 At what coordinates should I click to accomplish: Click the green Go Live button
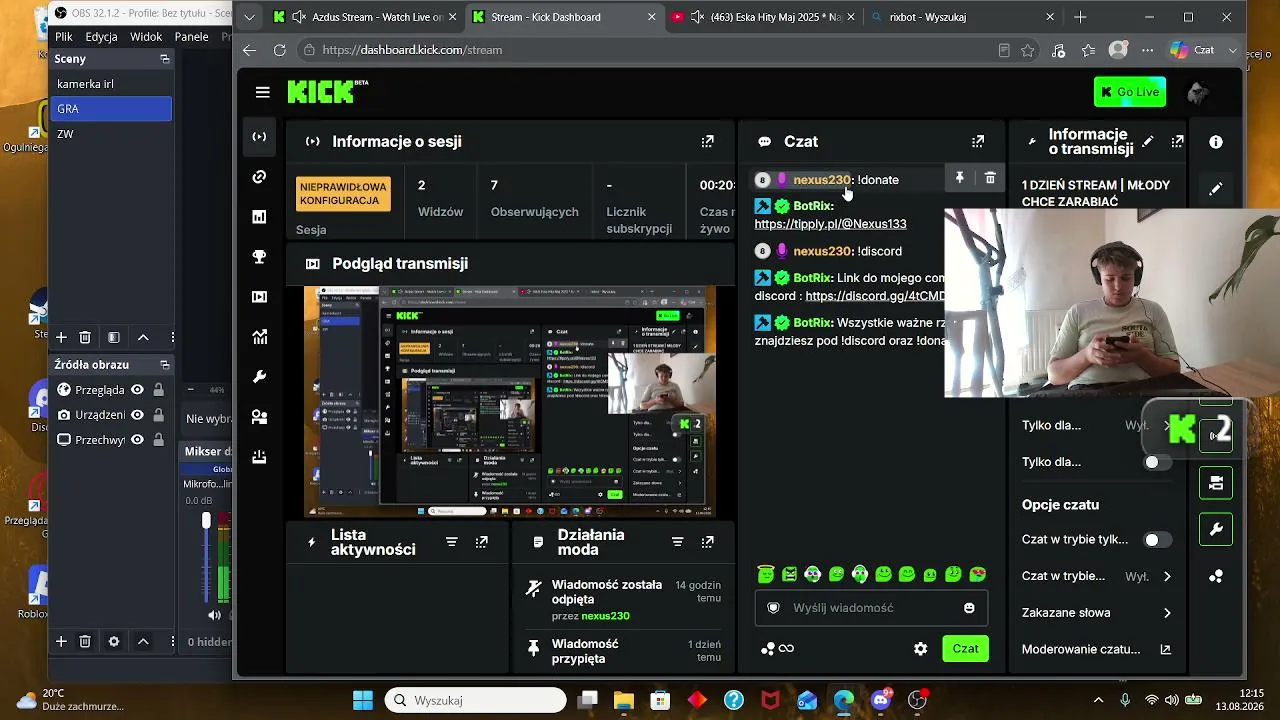[x=1130, y=92]
